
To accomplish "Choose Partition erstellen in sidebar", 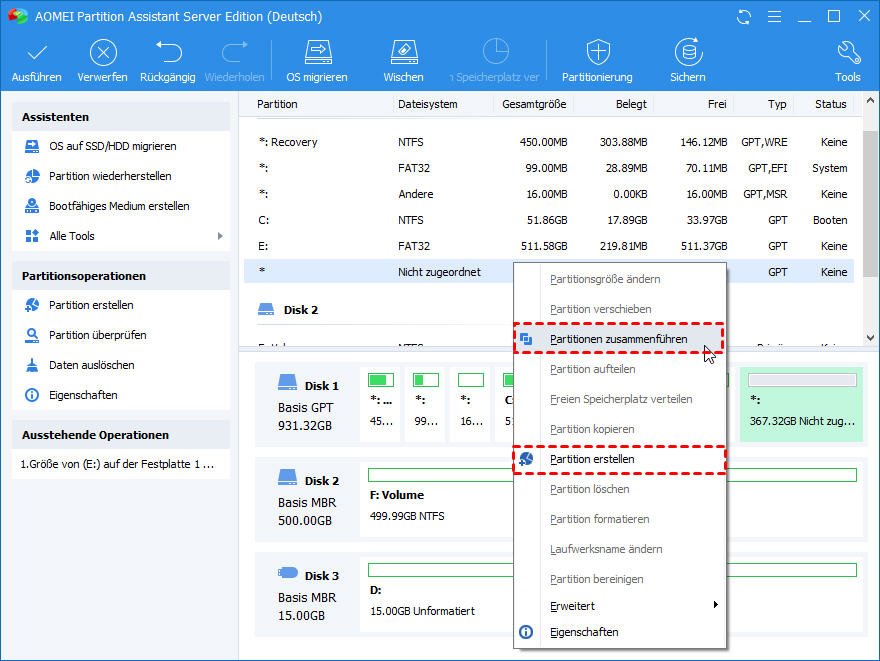I will pos(91,305).
